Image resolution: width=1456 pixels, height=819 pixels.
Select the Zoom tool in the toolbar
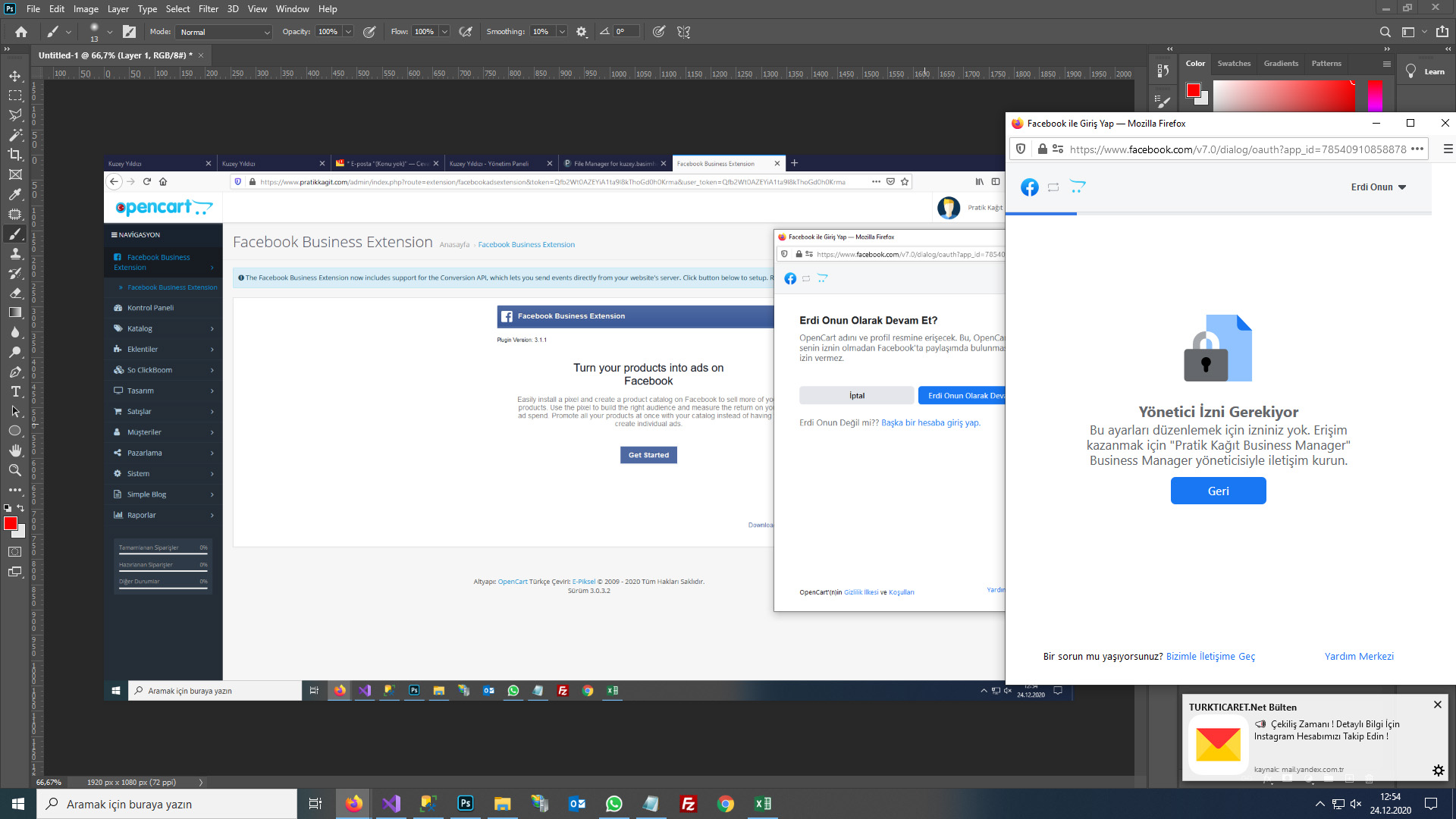15,470
